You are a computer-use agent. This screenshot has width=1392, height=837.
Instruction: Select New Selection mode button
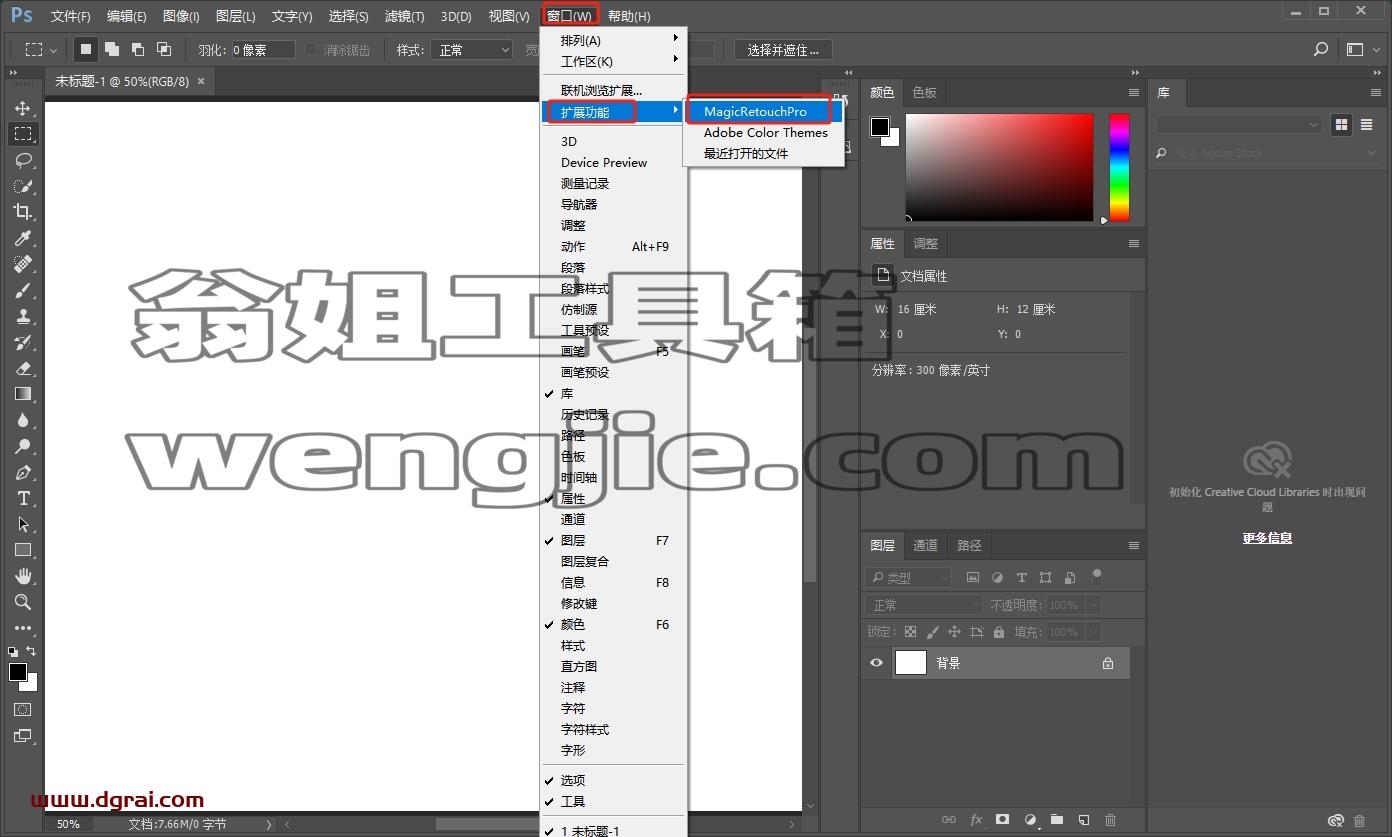86,49
